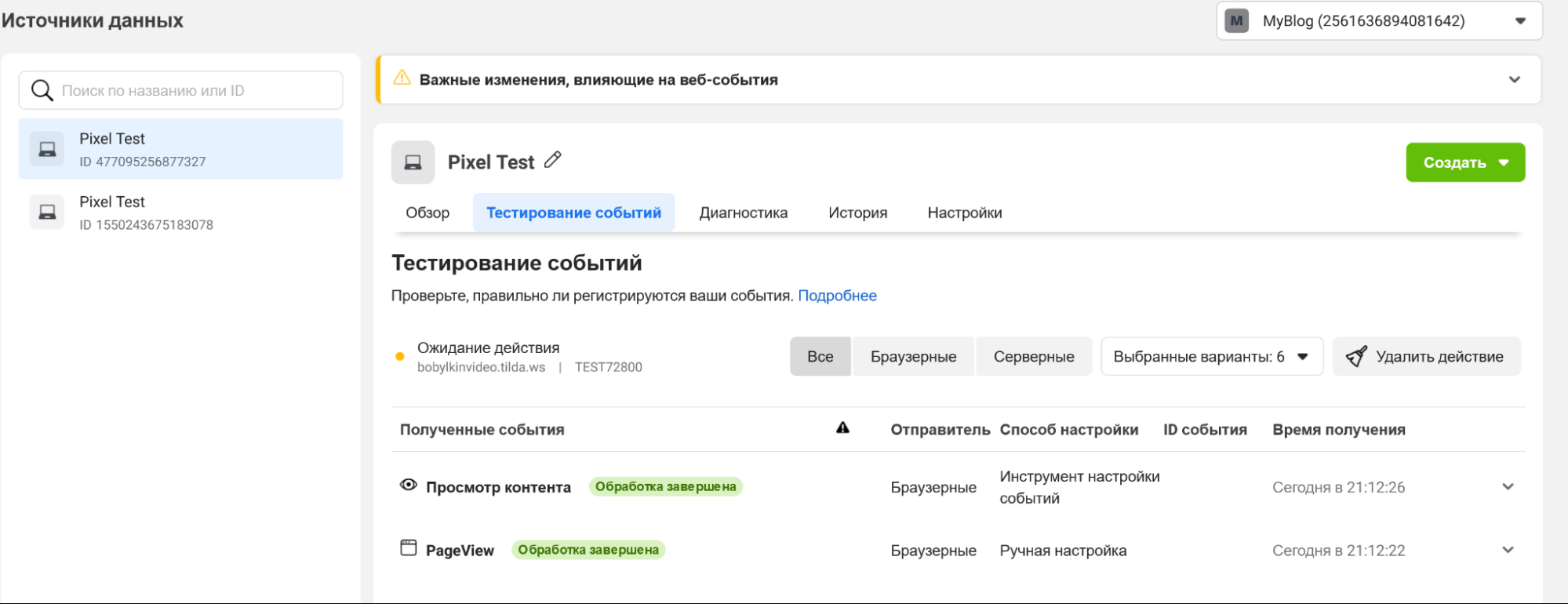Open the Подробнее link
Screen dimensions: 1568x604
pos(837,296)
